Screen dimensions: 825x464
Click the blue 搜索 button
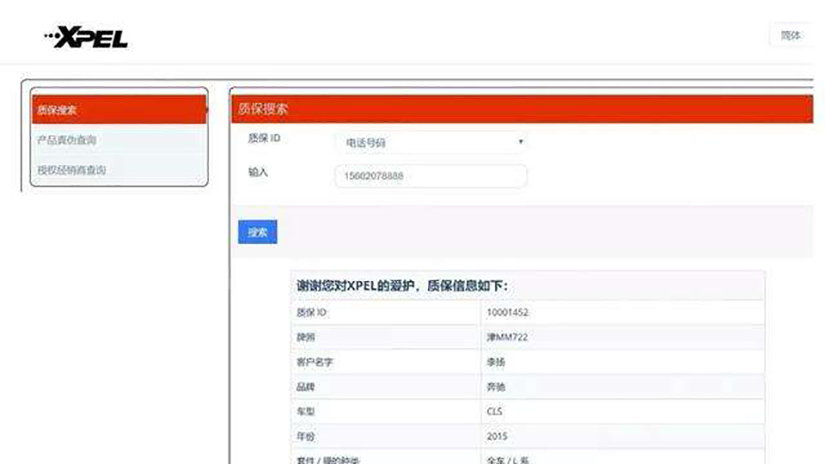click(x=257, y=232)
